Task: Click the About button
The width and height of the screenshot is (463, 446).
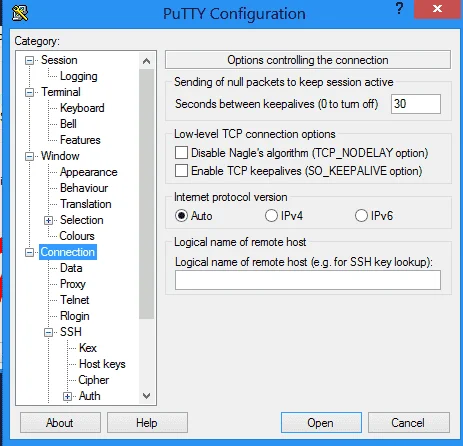Action: 60,423
